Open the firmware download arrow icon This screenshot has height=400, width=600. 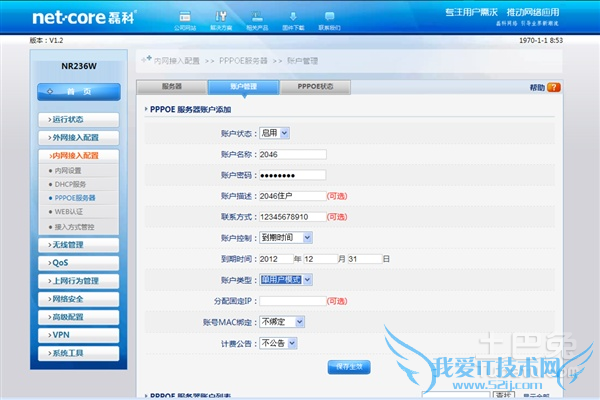(293, 20)
